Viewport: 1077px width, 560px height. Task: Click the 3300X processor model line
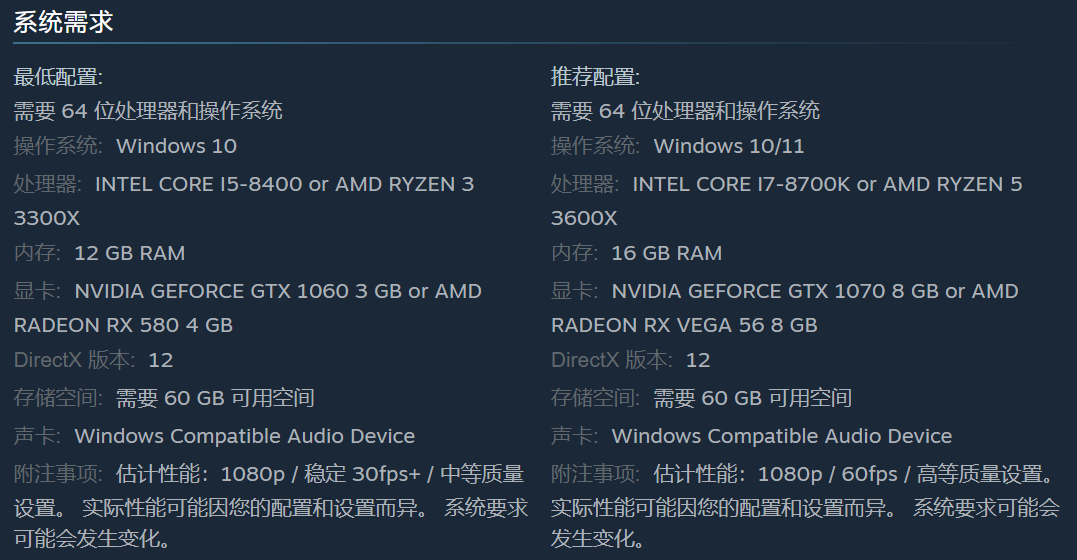pyautogui.click(x=47, y=218)
